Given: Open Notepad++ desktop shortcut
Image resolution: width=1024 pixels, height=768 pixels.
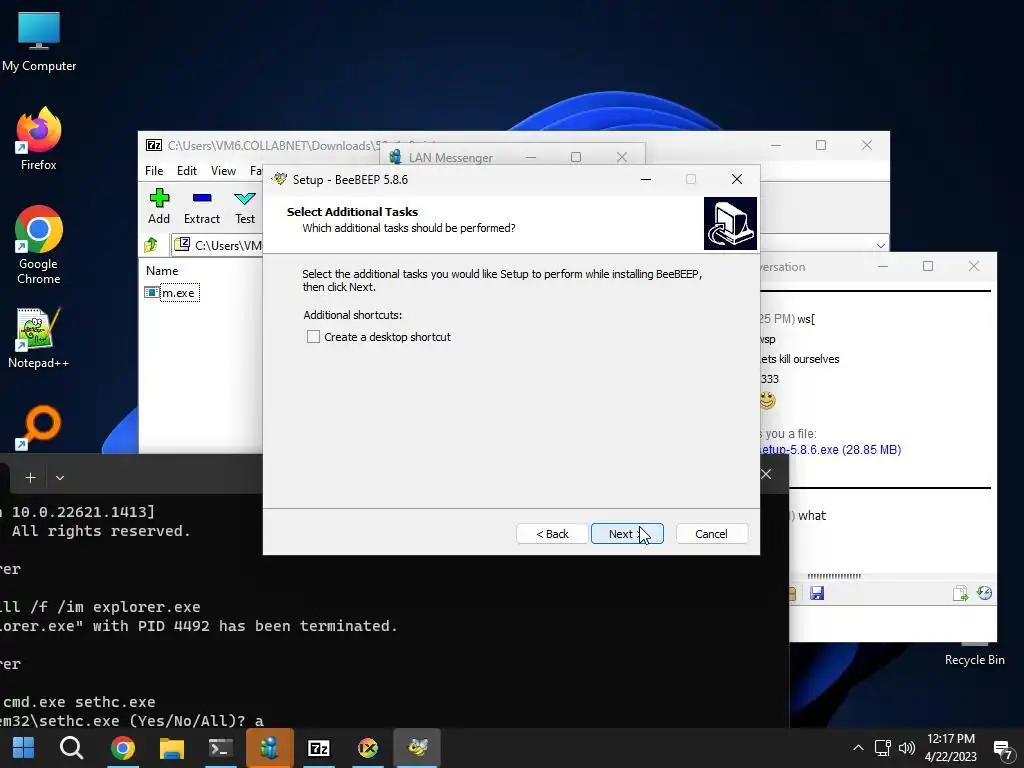Looking at the screenshot, I should click(39, 338).
